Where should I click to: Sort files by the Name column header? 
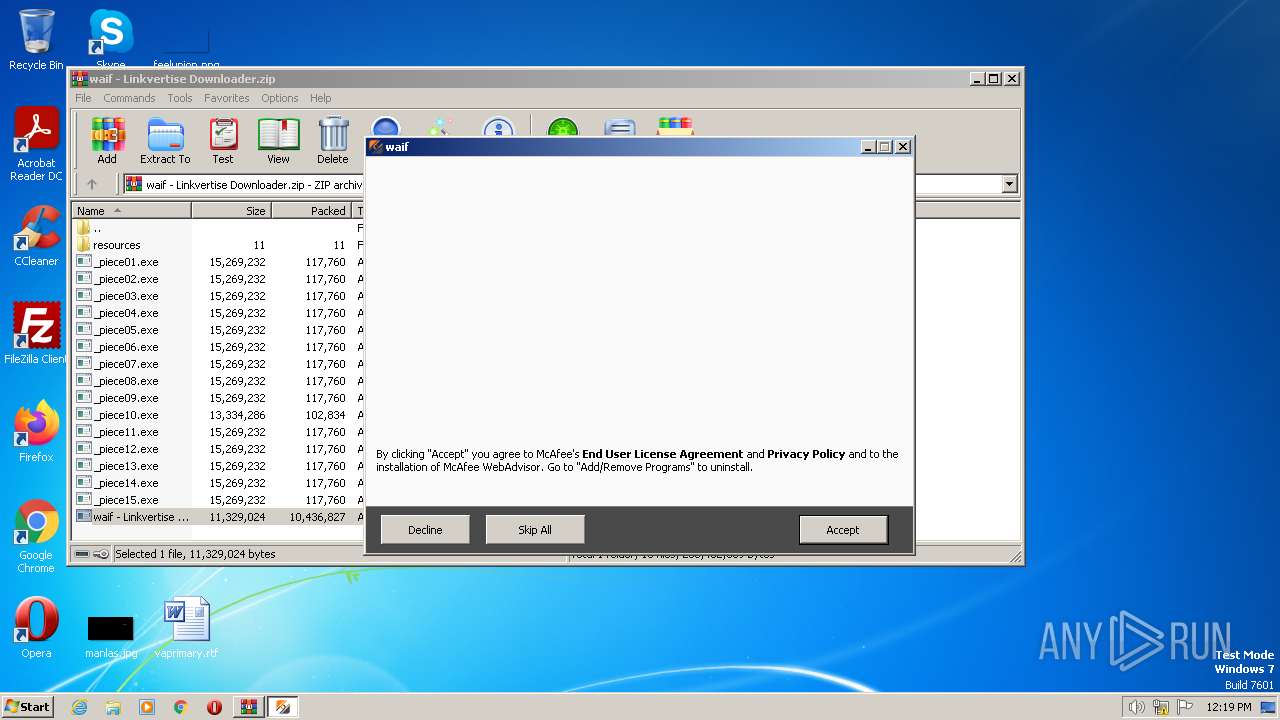point(131,211)
